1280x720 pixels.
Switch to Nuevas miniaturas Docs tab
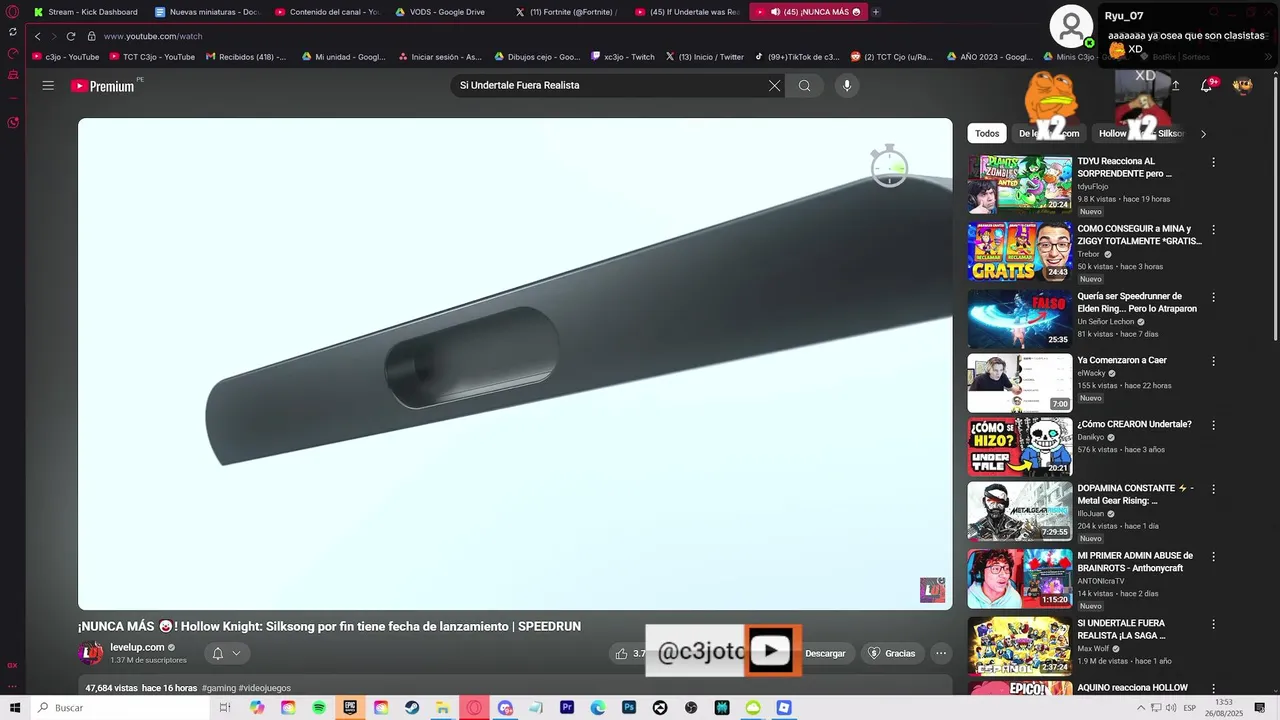[x=208, y=12]
